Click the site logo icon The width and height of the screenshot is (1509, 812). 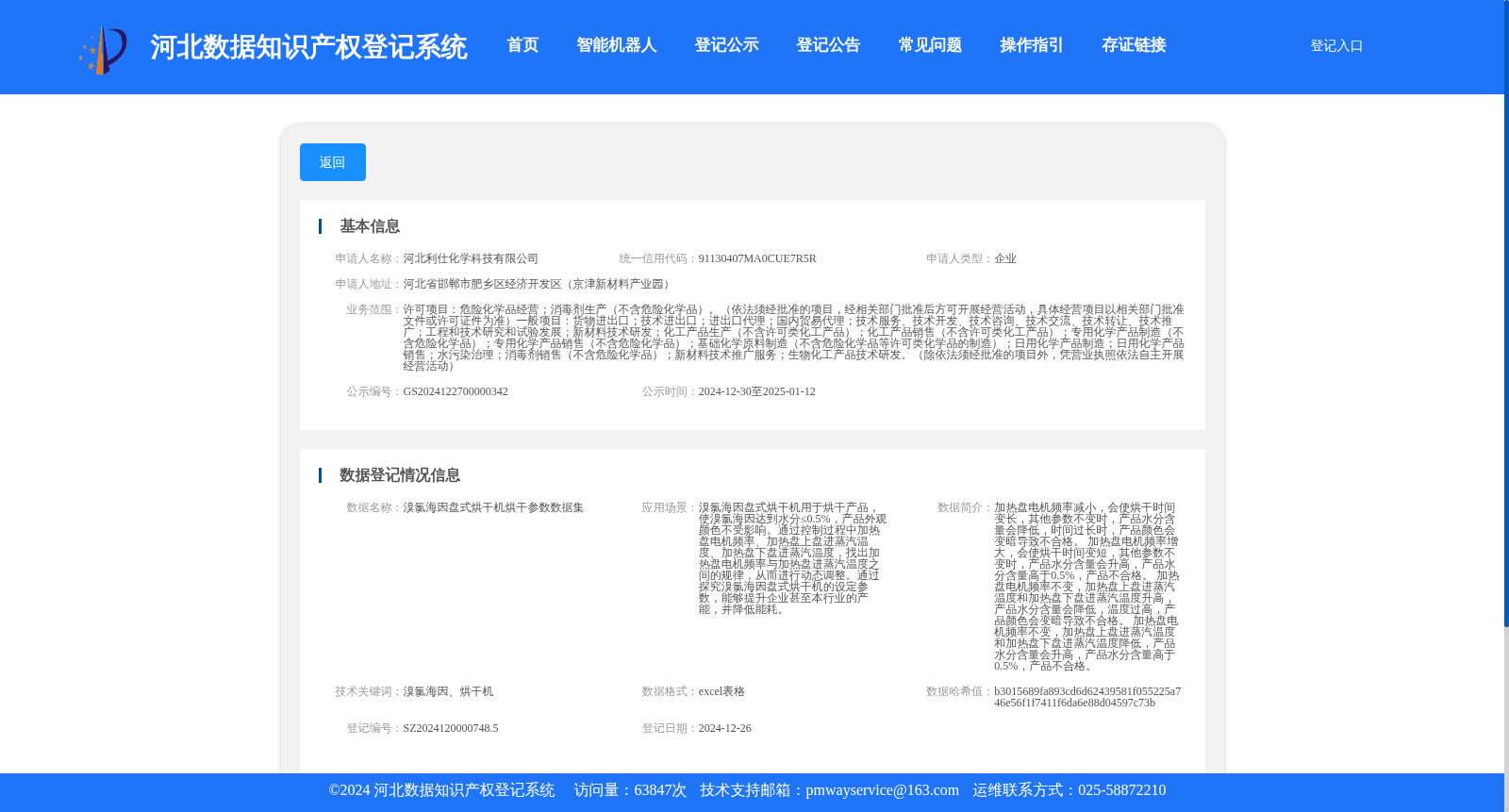tap(103, 50)
